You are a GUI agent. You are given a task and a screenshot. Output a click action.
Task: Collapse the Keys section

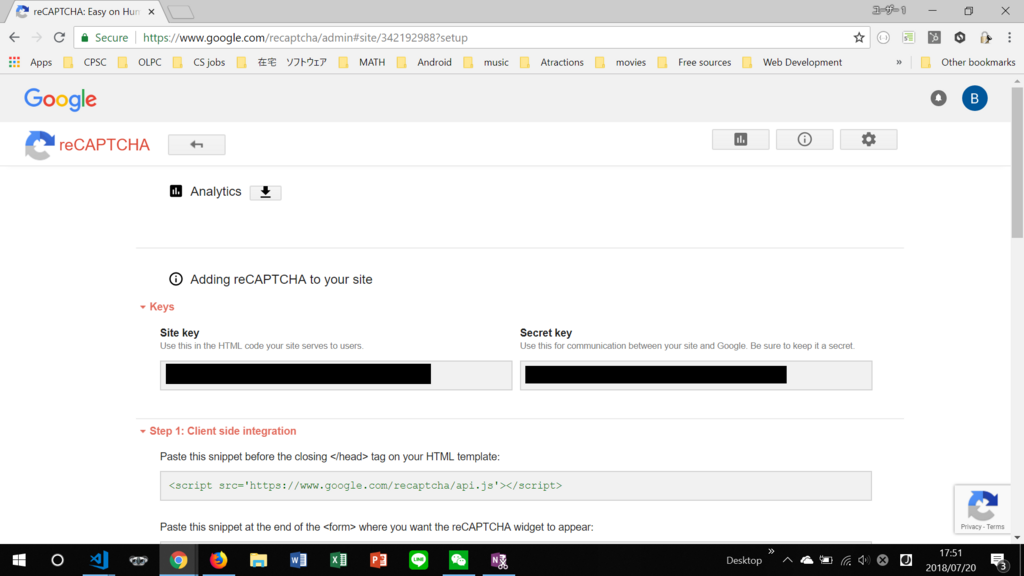(x=157, y=306)
